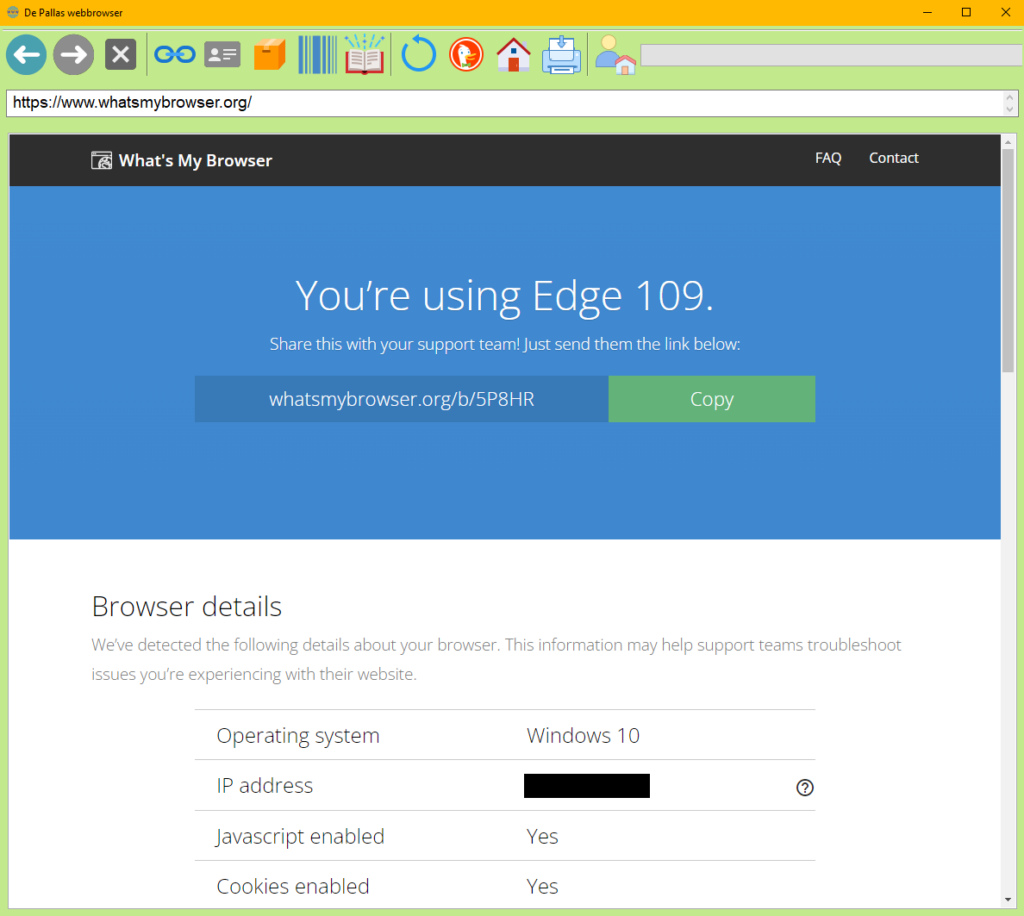Click the "Browser details" heading
The height and width of the screenshot is (916, 1024).
187,607
